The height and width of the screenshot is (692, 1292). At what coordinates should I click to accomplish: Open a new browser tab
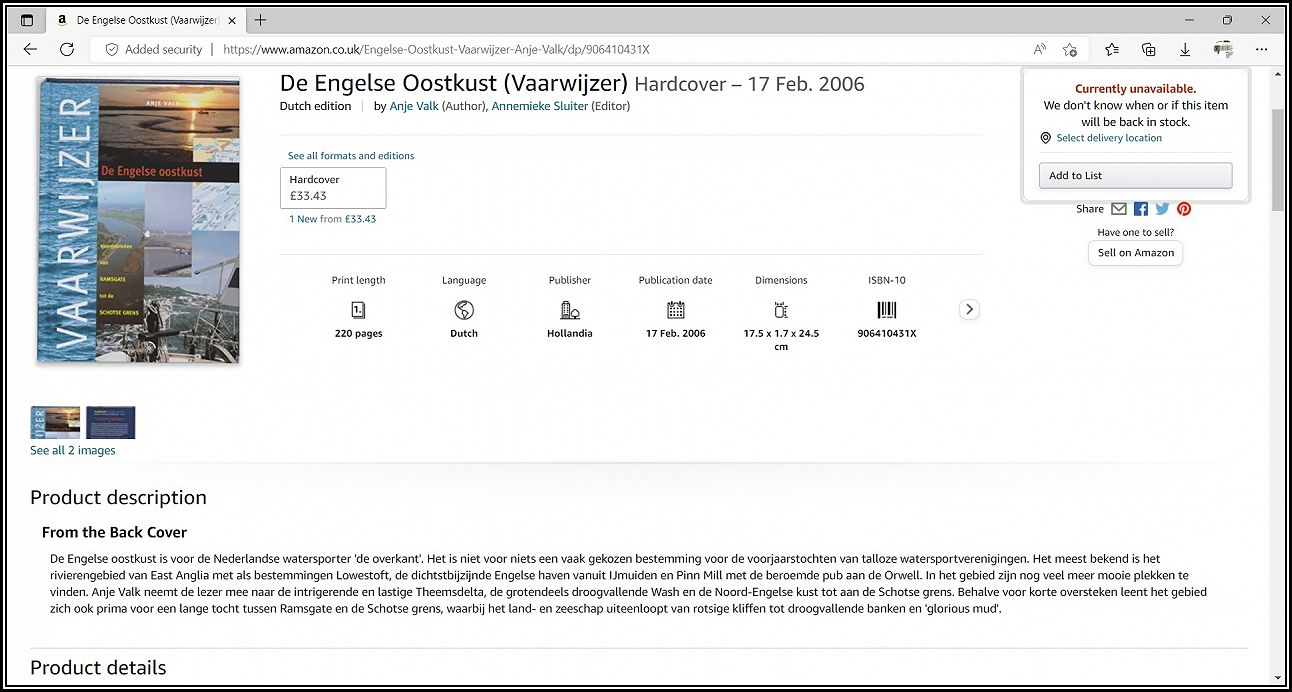click(x=260, y=20)
